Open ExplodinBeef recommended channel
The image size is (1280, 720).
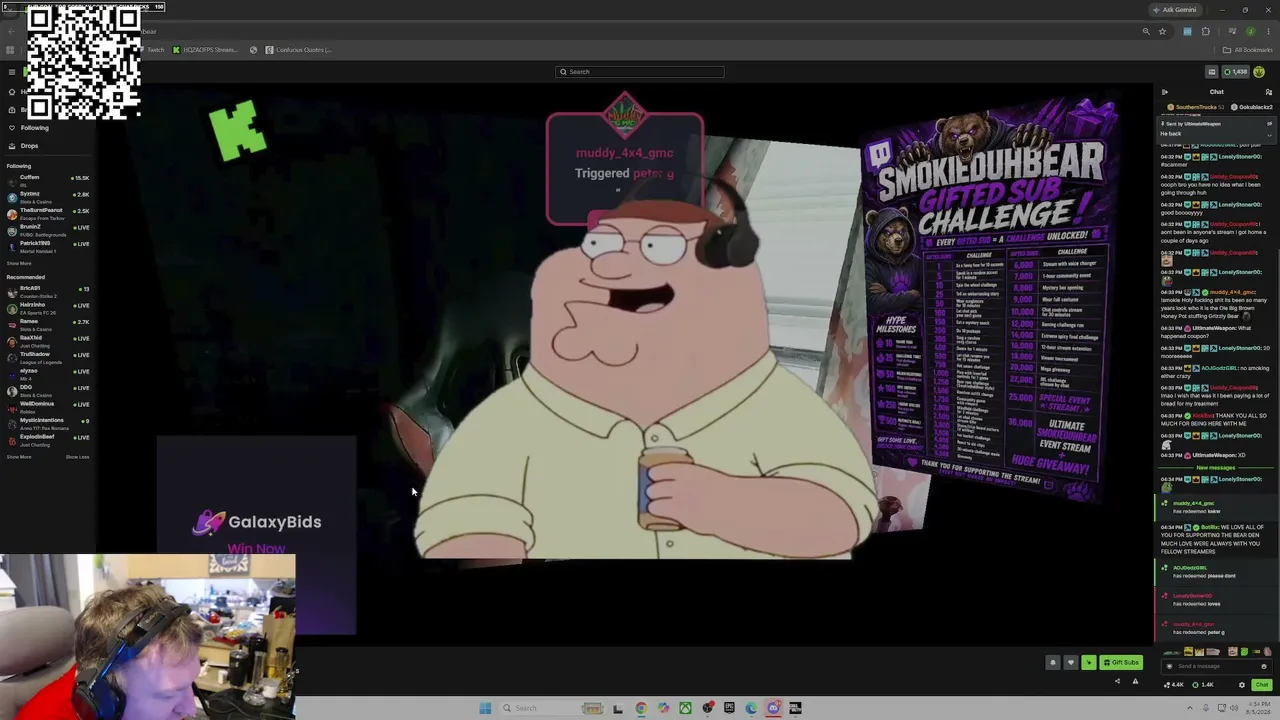[x=47, y=438]
